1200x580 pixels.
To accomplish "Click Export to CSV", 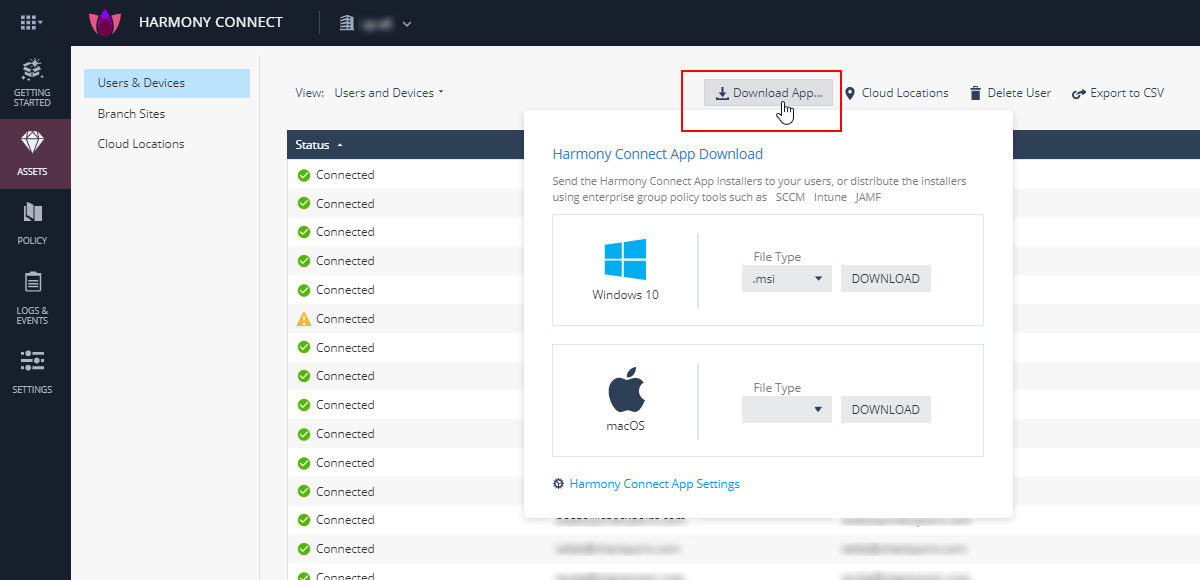I will tap(1118, 93).
